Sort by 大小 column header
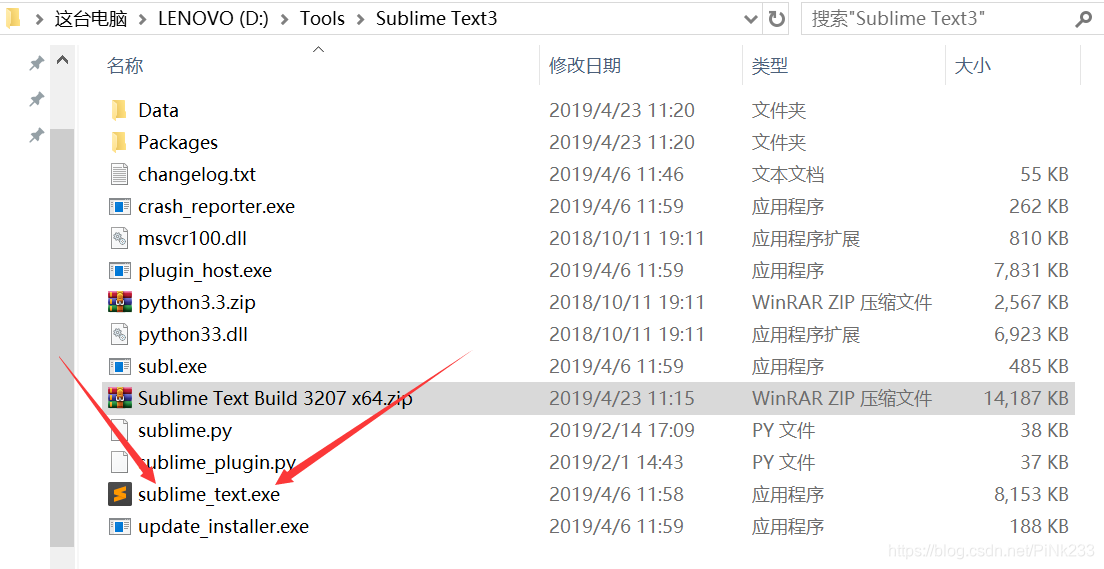The image size is (1104, 569). point(972,65)
